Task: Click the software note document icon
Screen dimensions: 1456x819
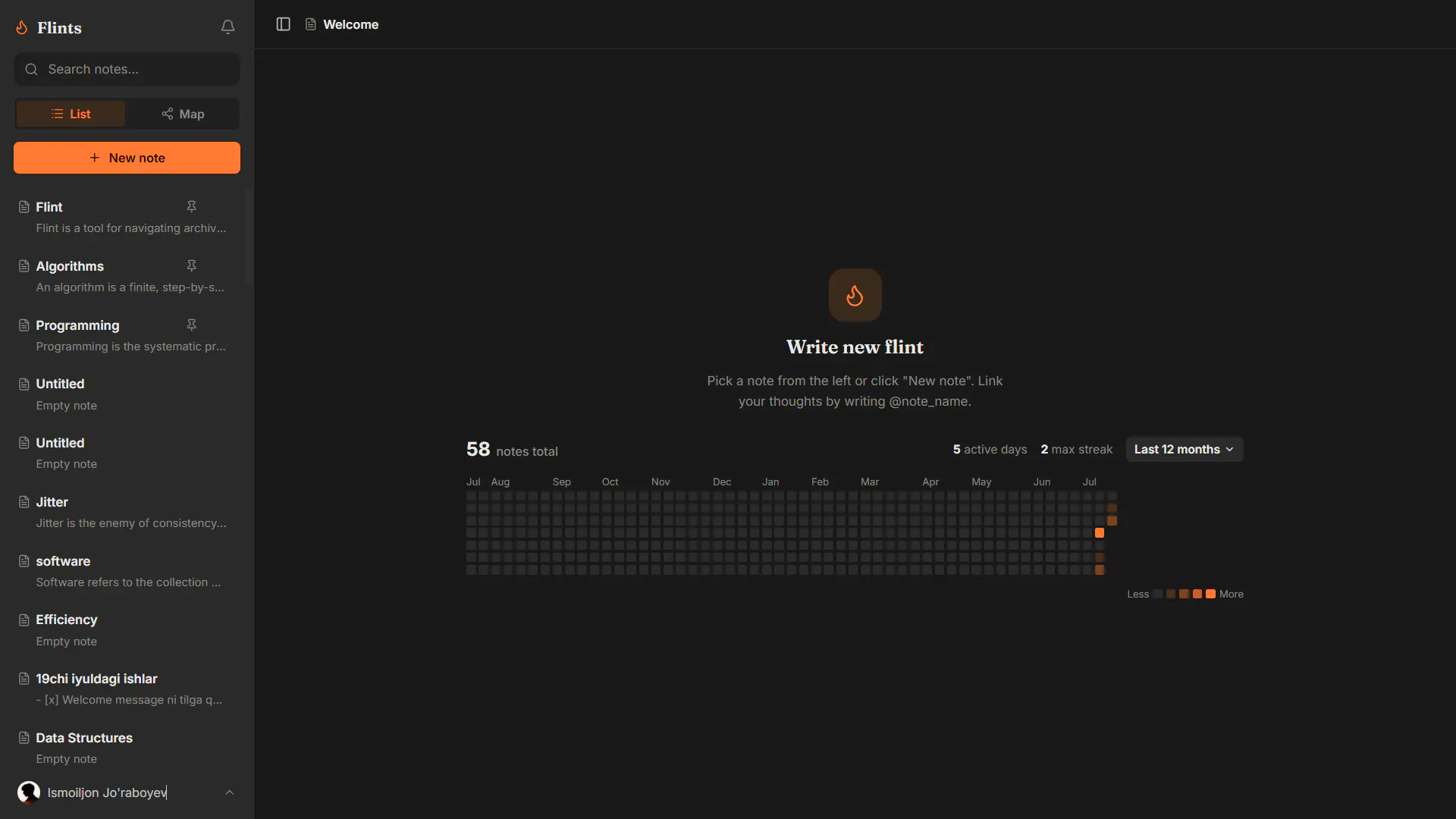Action: (24, 561)
